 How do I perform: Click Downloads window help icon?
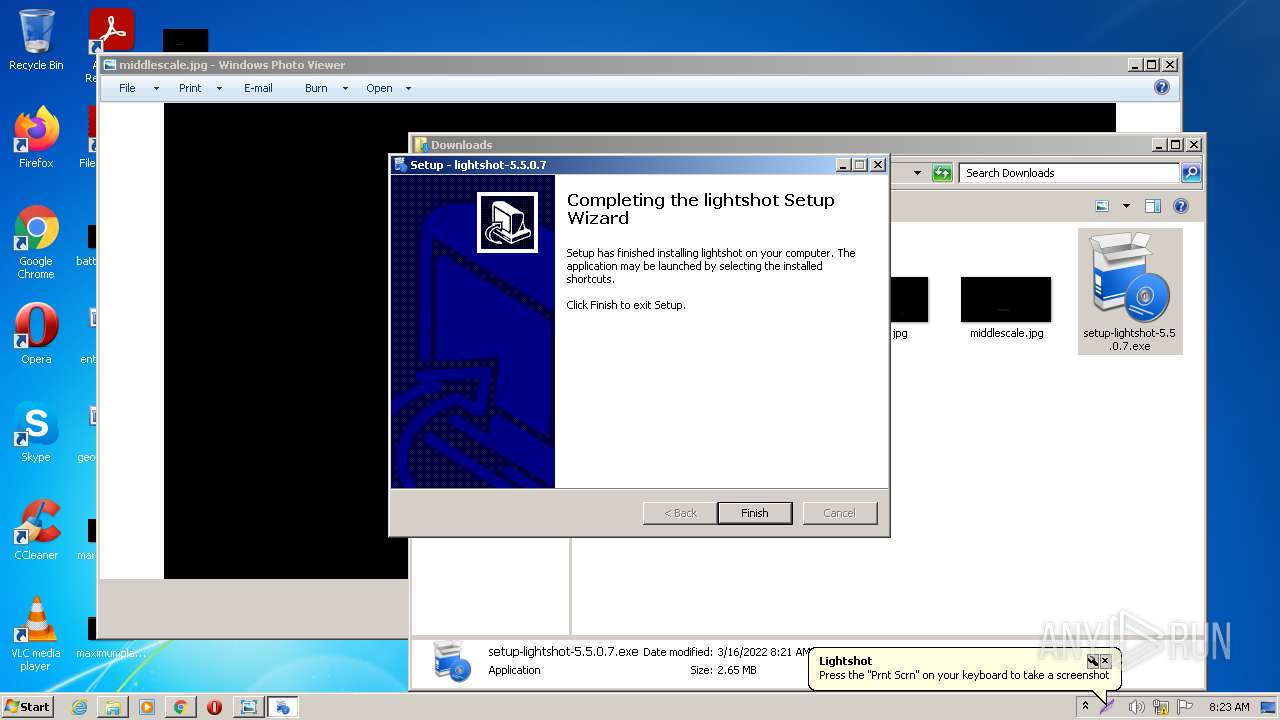click(1181, 206)
